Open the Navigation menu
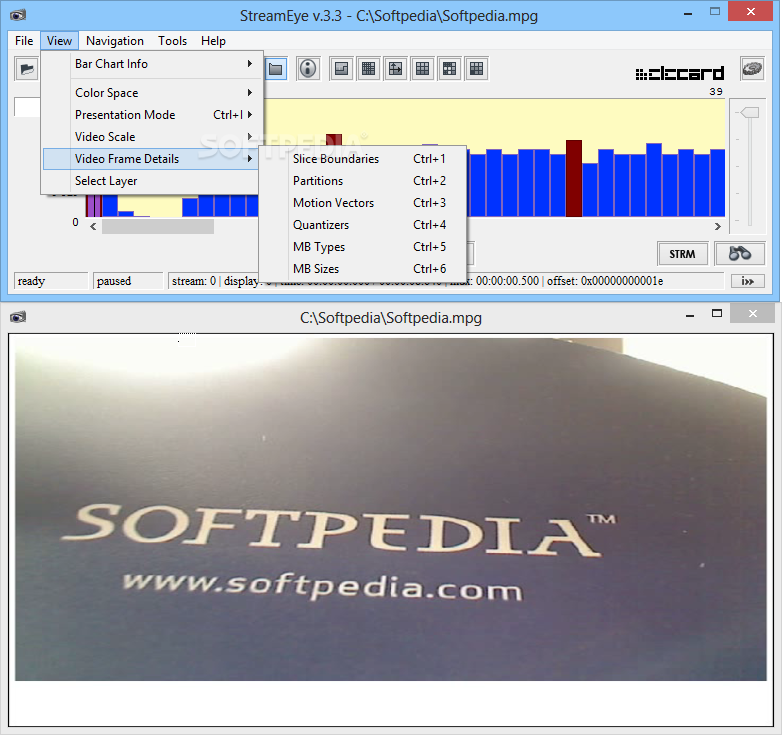This screenshot has height=735, width=782. 115,41
